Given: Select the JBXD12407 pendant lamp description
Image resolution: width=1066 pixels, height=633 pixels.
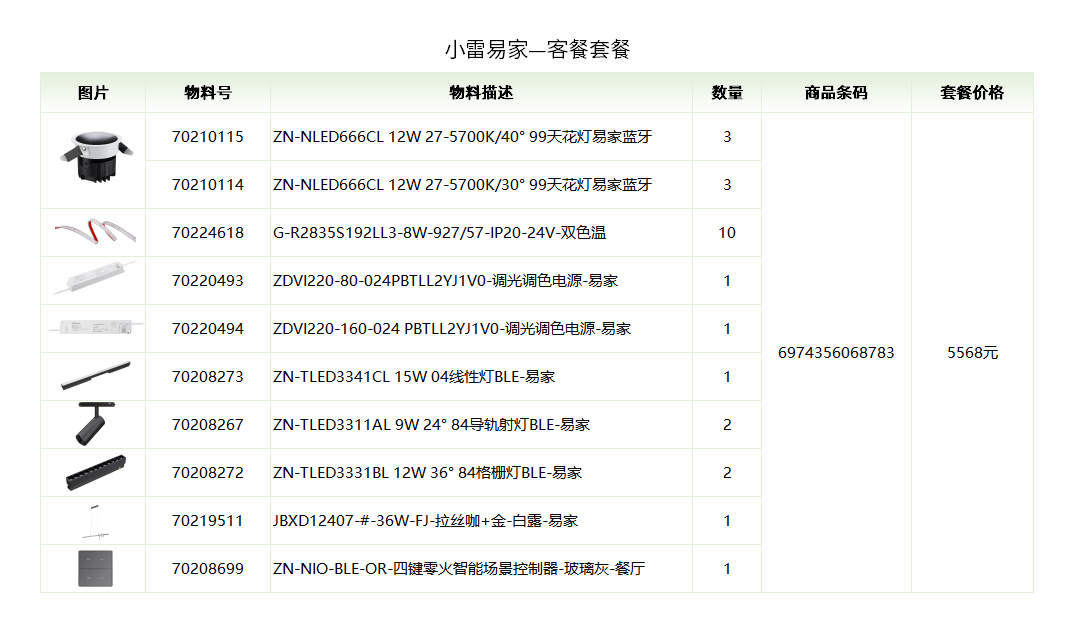Looking at the screenshot, I should (x=425, y=521).
